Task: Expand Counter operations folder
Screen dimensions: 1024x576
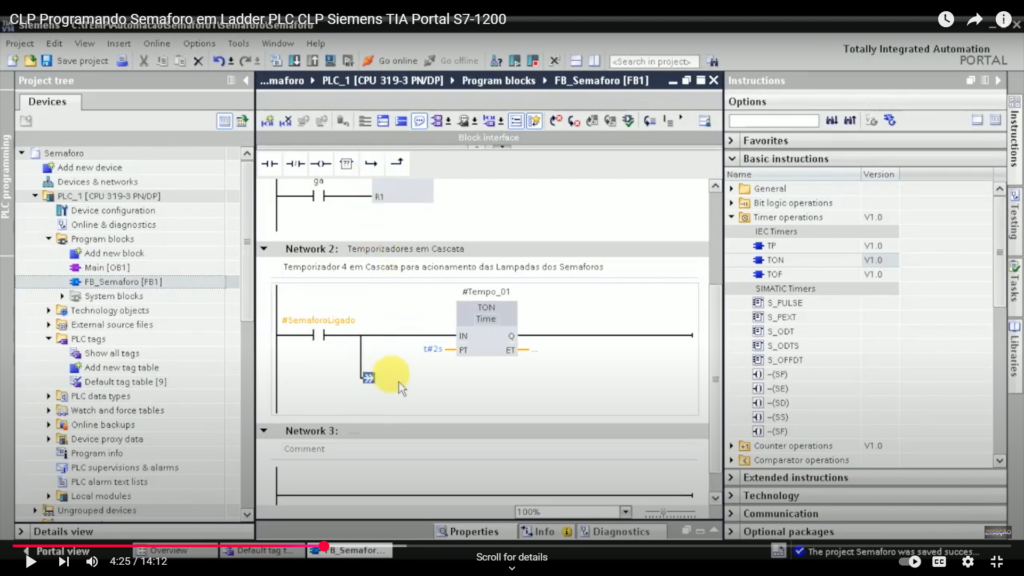Action: point(732,446)
